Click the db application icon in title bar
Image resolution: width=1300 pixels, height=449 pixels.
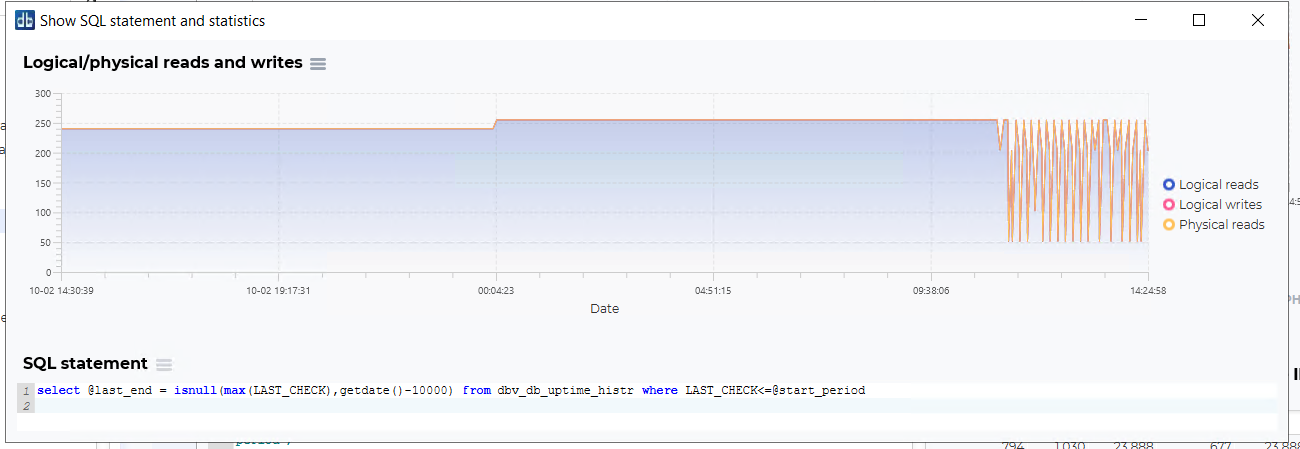[x=25, y=20]
